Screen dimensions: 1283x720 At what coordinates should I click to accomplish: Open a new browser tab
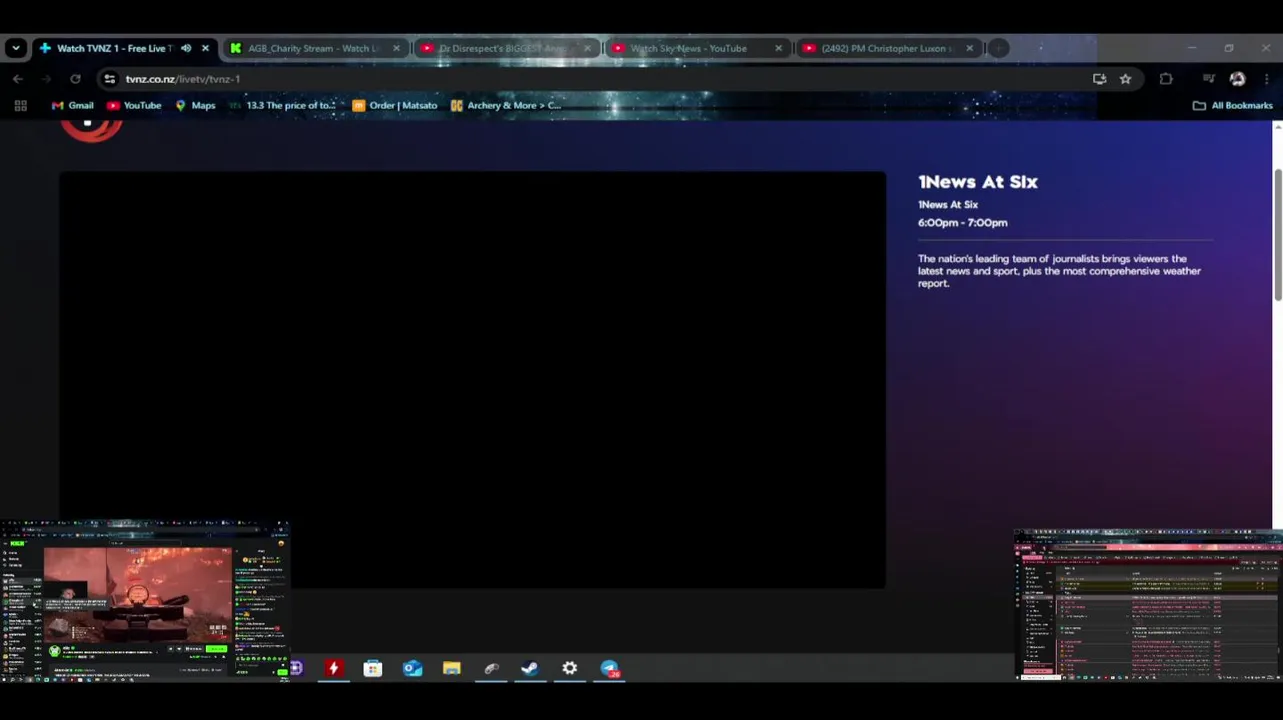(998, 48)
